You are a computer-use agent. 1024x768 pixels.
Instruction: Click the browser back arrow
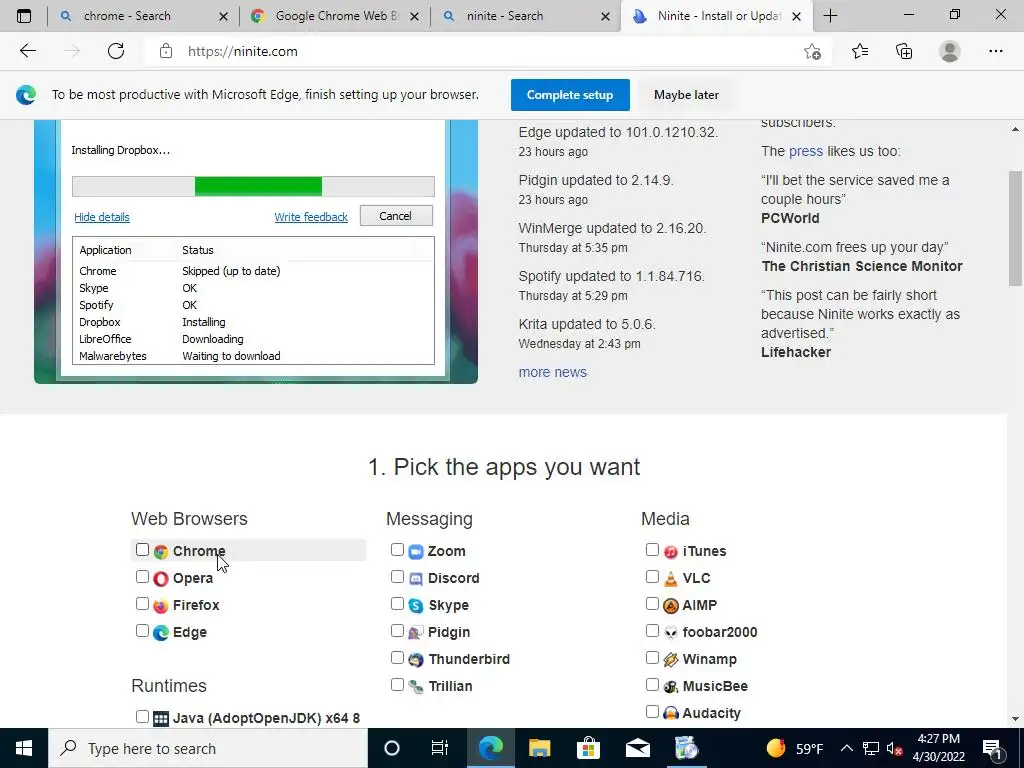click(27, 51)
